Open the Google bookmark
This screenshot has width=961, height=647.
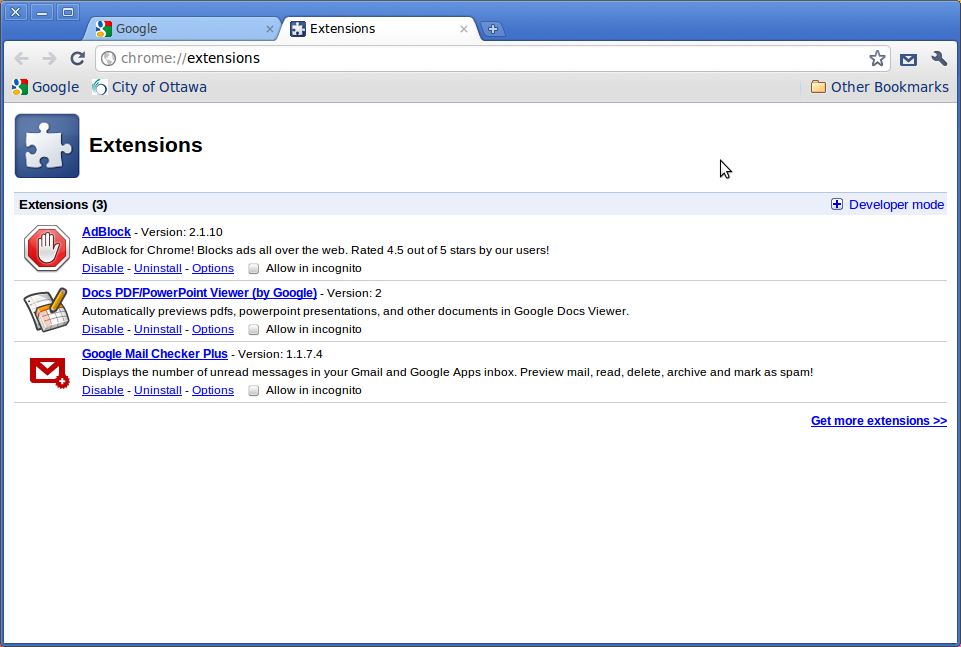pyautogui.click(x=46, y=87)
